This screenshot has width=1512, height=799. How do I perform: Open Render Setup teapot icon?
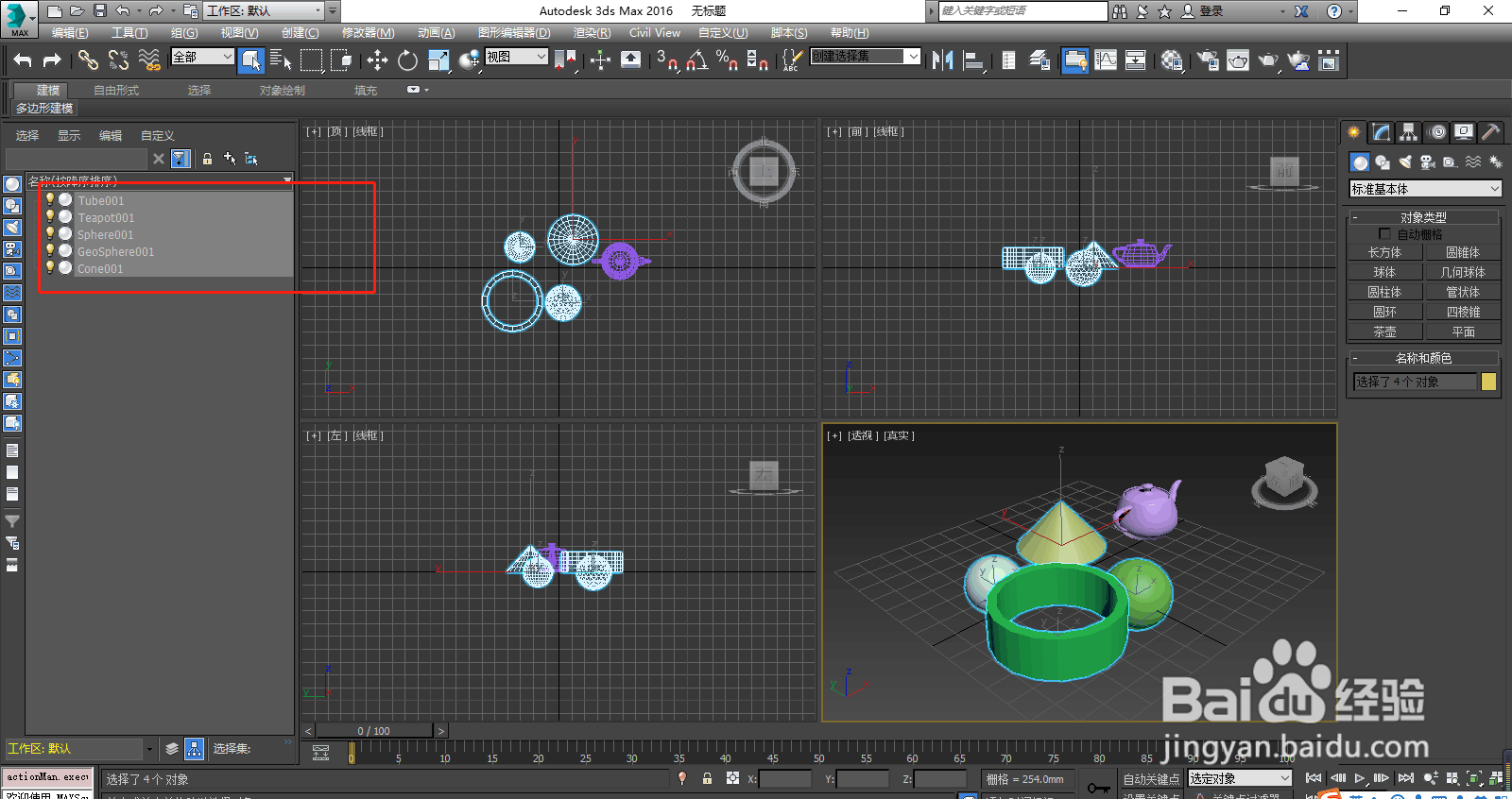[x=1207, y=60]
